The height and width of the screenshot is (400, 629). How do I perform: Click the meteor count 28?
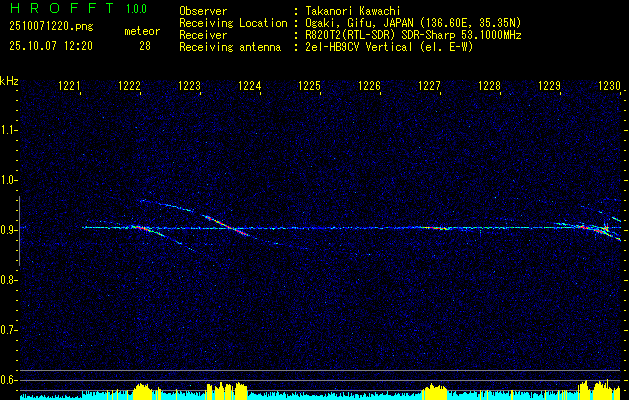tap(145, 46)
